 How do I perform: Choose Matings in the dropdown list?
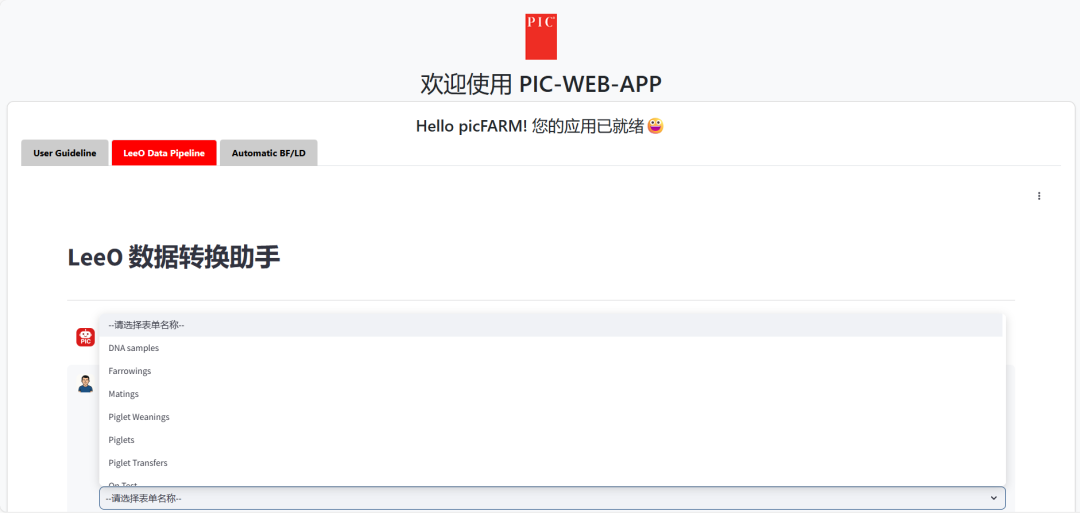(x=124, y=394)
